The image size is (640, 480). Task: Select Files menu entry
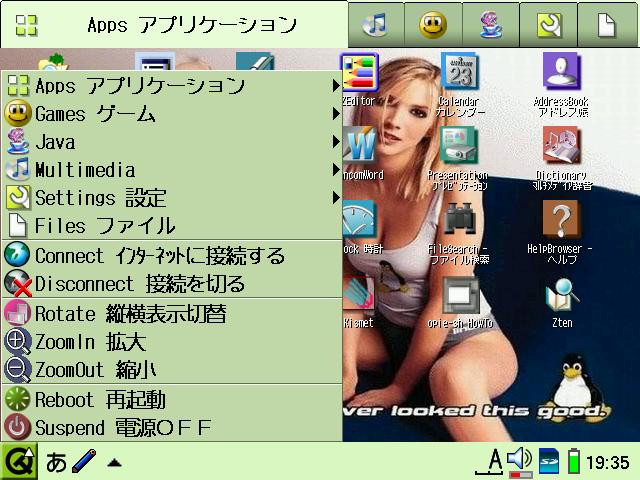105,226
